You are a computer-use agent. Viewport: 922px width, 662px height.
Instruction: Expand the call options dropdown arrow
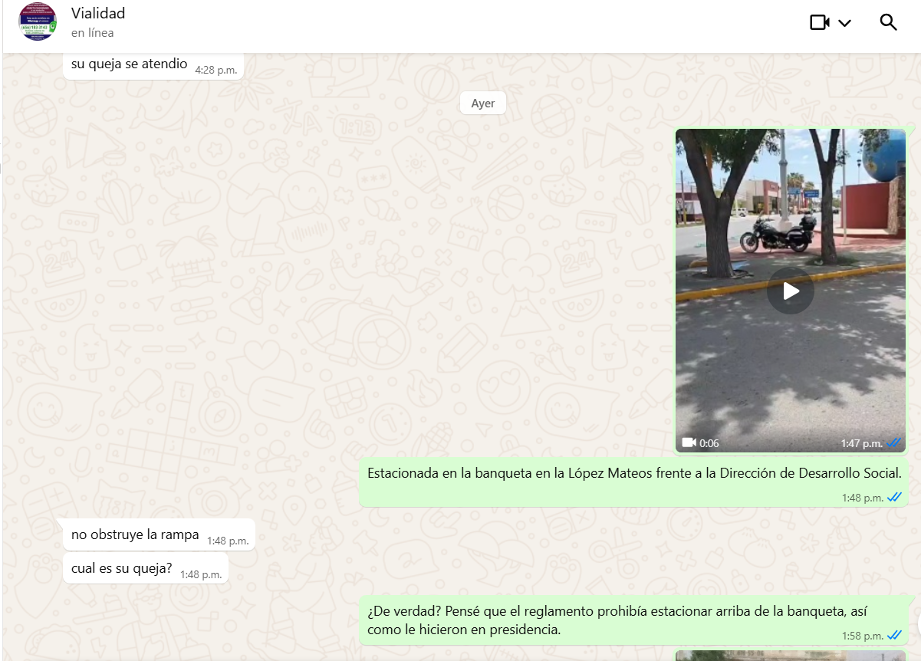tap(845, 23)
